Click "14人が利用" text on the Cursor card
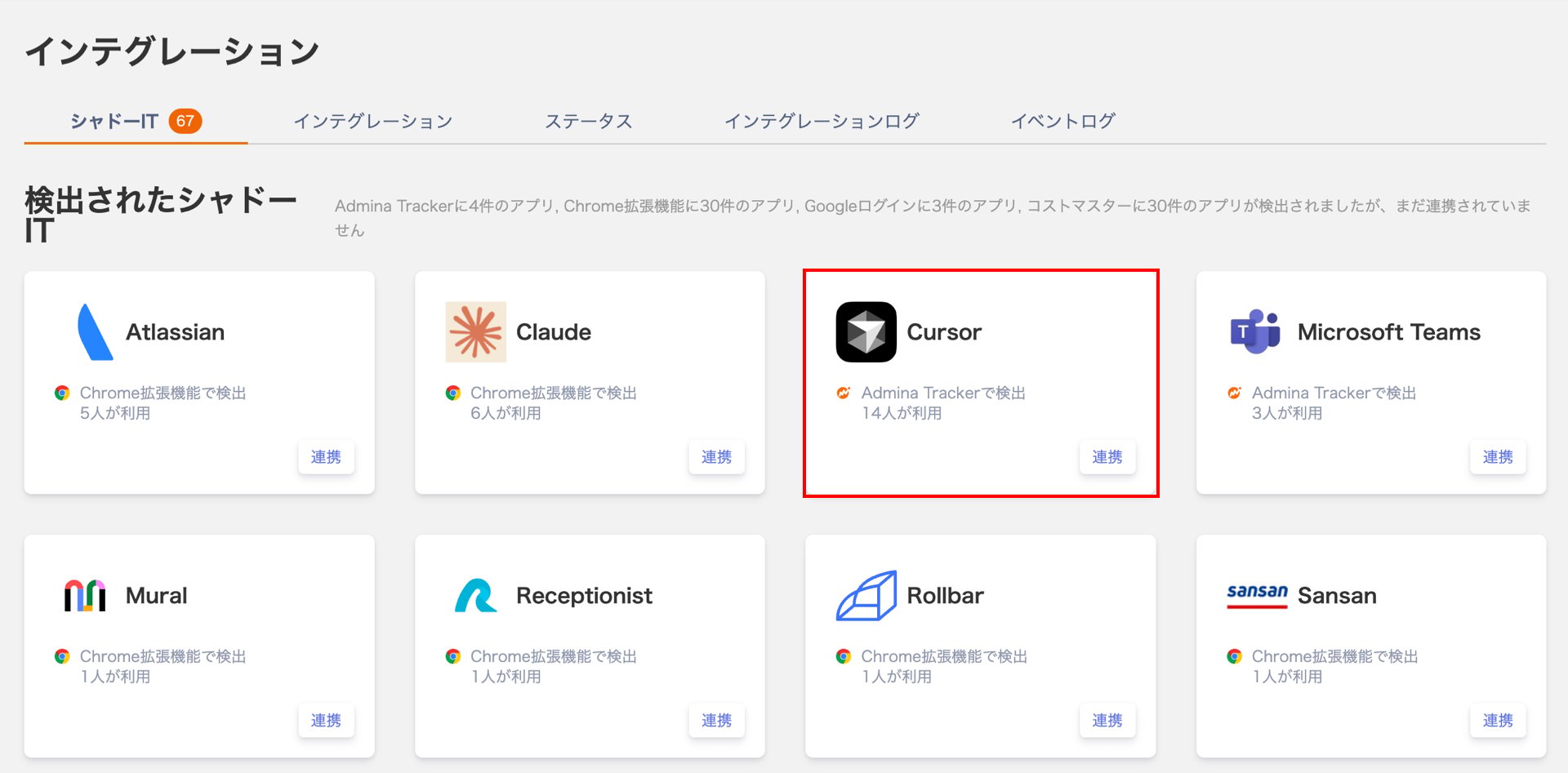1568x773 pixels. 902,413
